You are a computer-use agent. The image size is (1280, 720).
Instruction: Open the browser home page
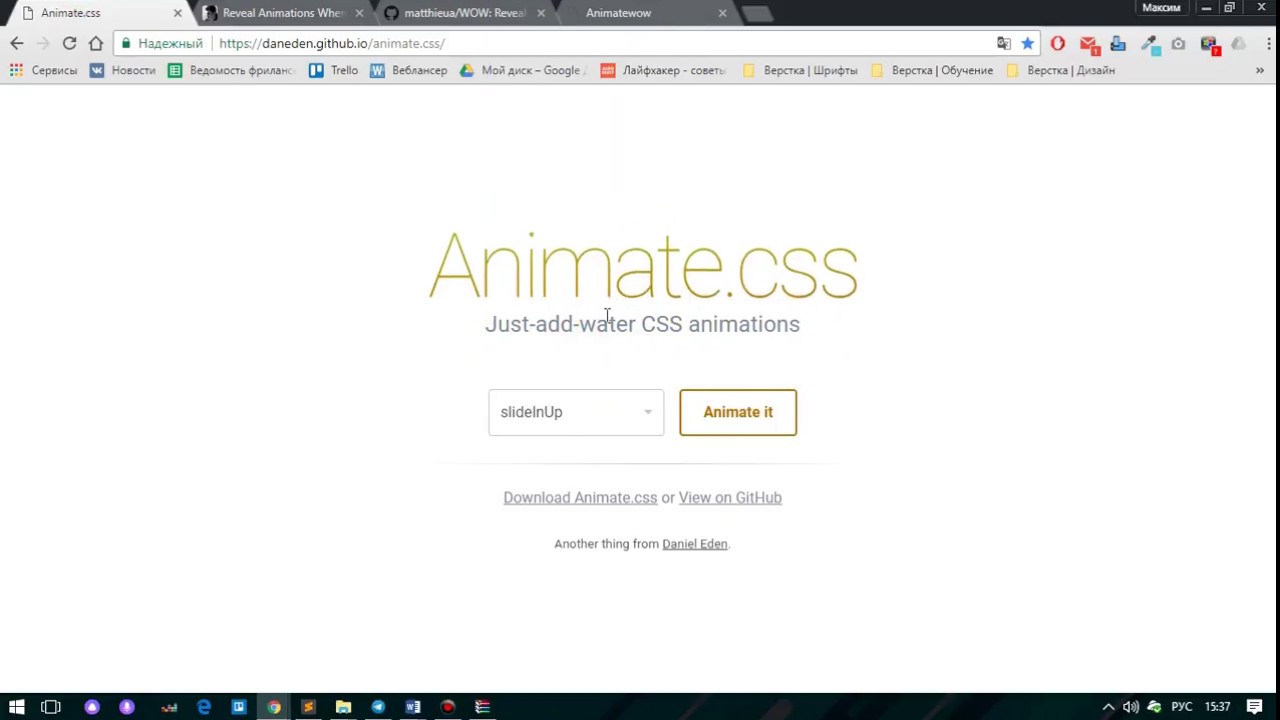click(96, 43)
